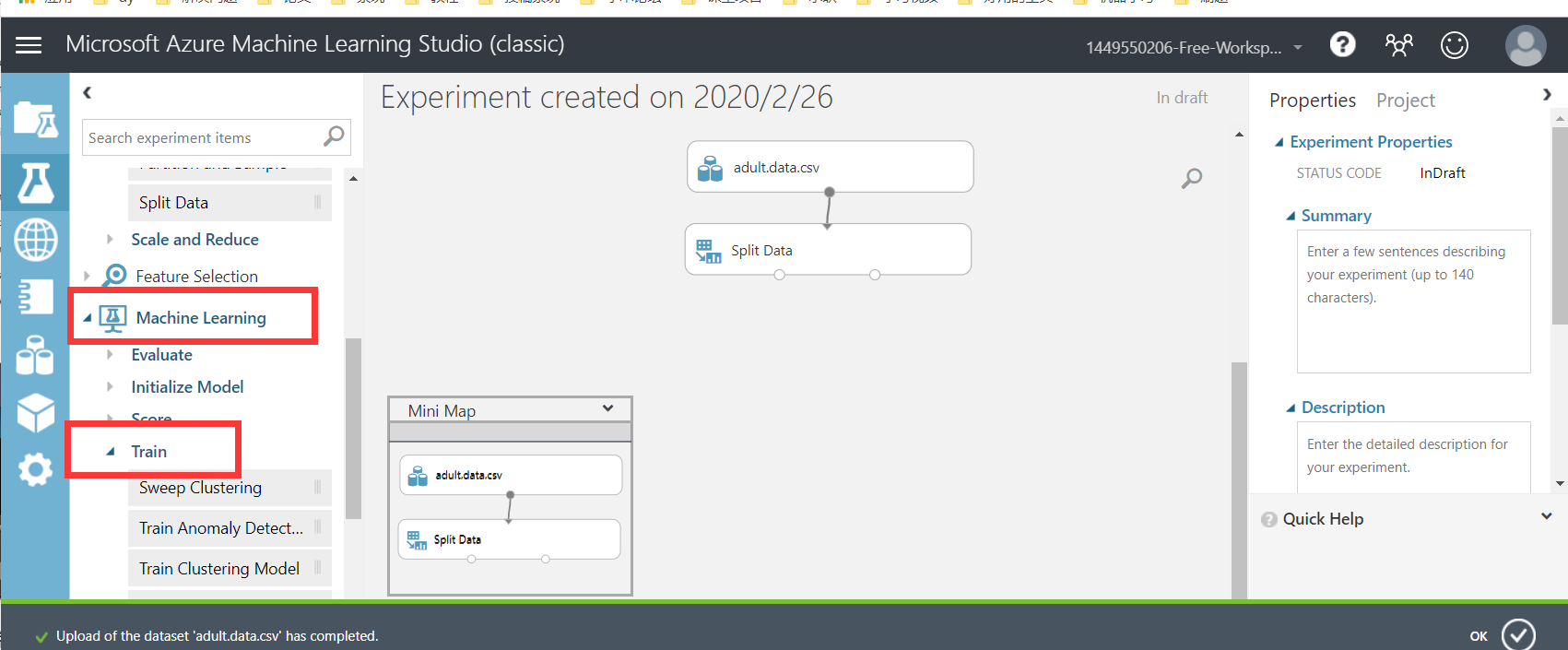Select Train Clustering Model module
The image size is (1568, 650).
click(x=230, y=569)
